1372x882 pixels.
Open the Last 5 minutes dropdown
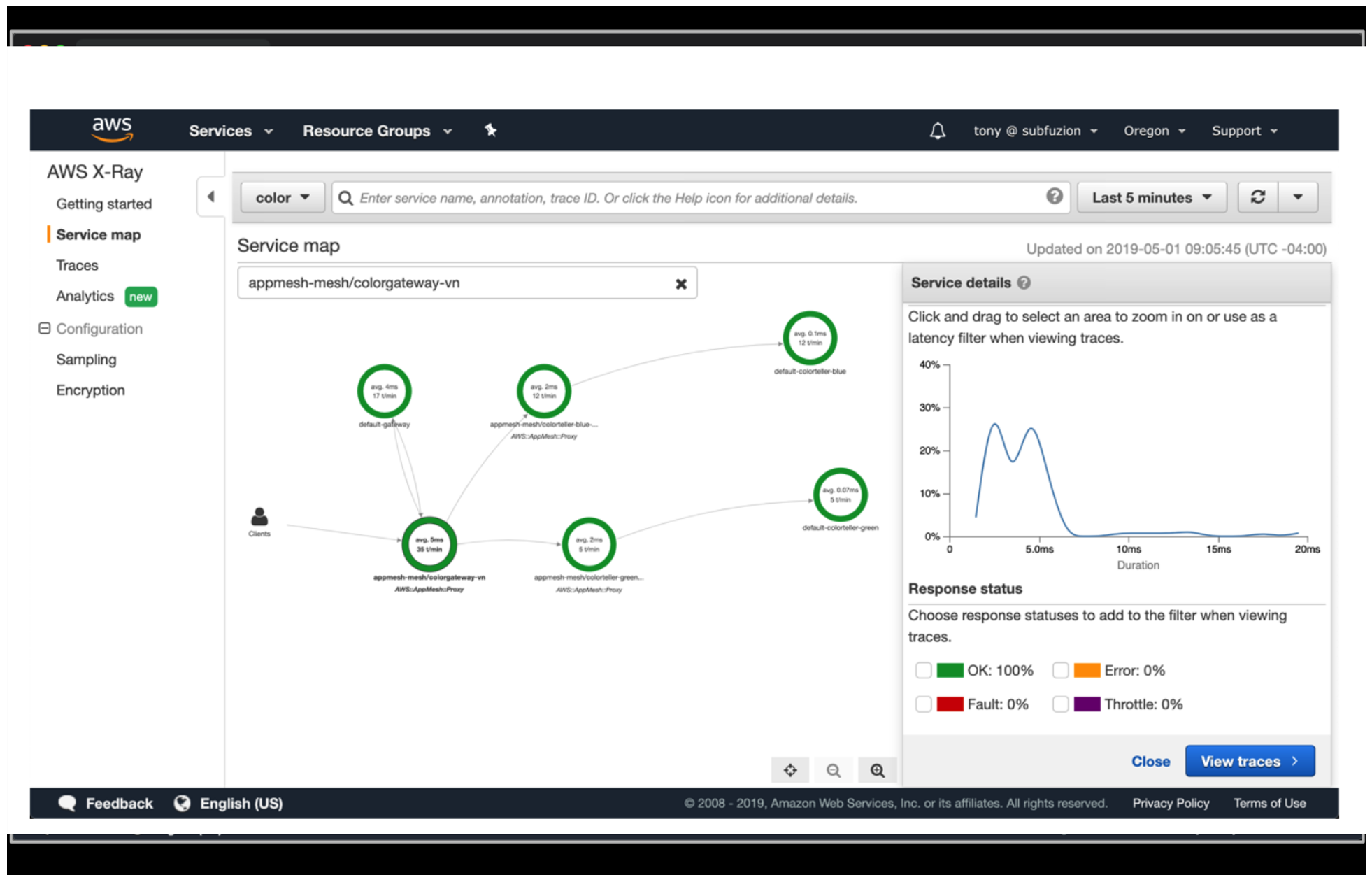(1151, 197)
